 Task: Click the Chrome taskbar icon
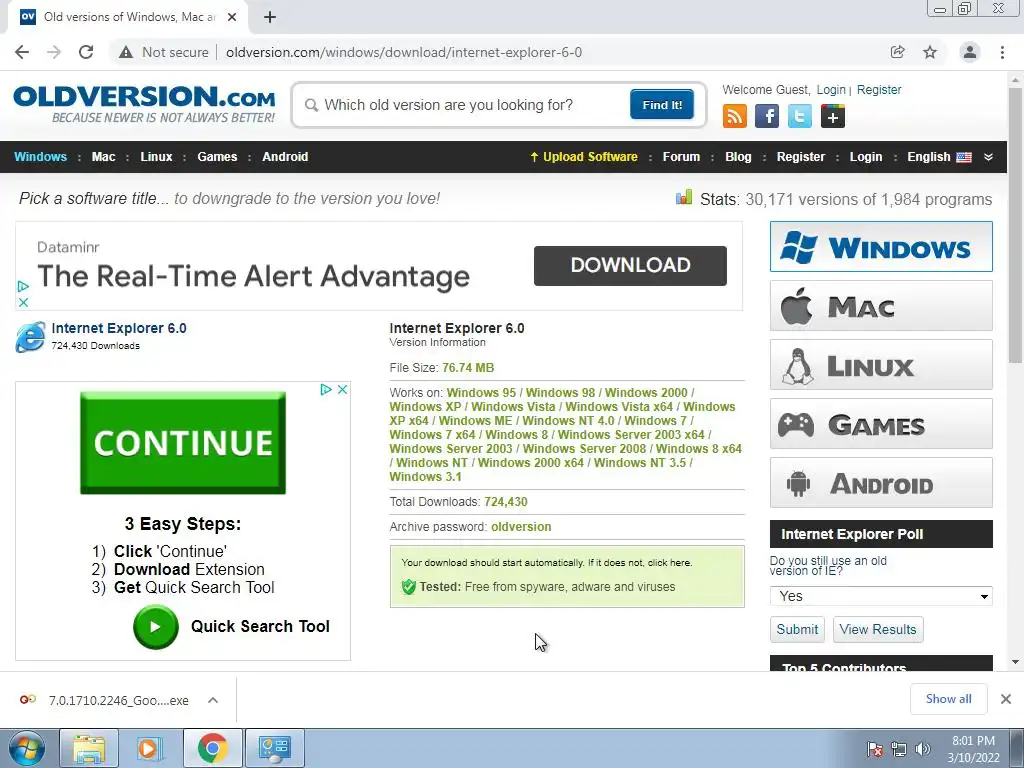click(212, 748)
